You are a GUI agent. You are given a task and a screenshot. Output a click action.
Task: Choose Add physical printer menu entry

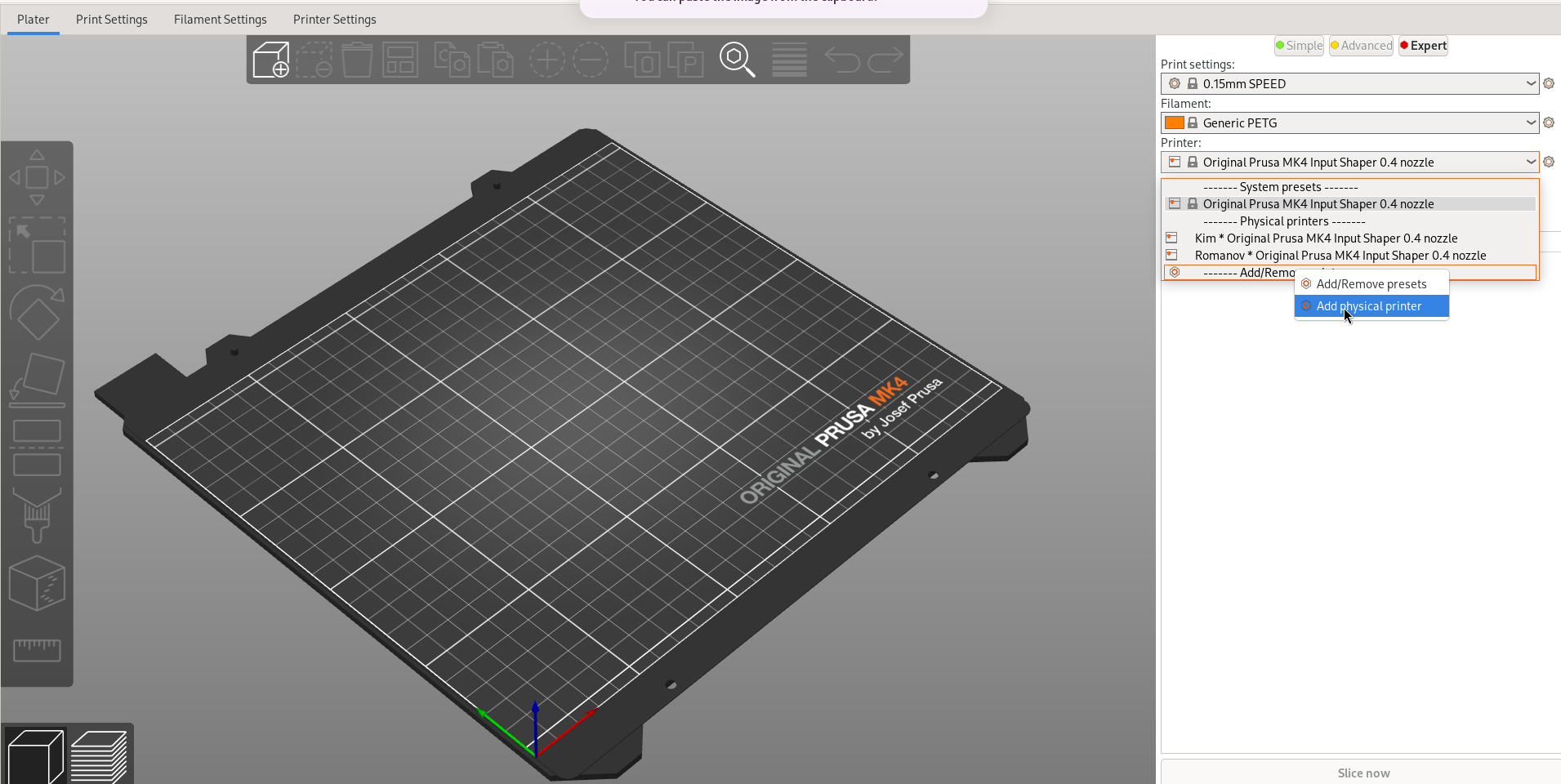[1371, 306]
